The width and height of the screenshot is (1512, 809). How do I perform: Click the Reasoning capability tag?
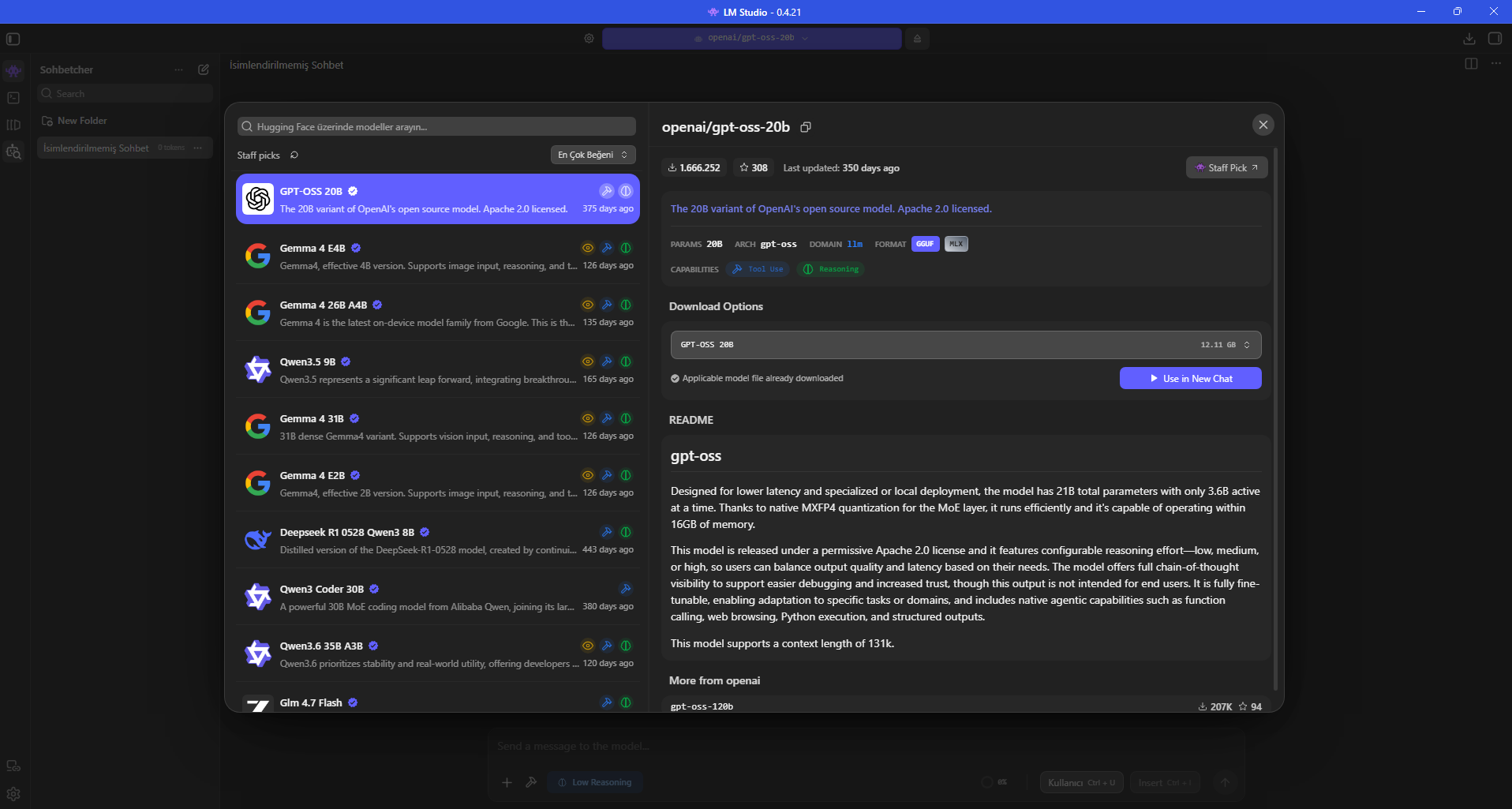coord(830,269)
